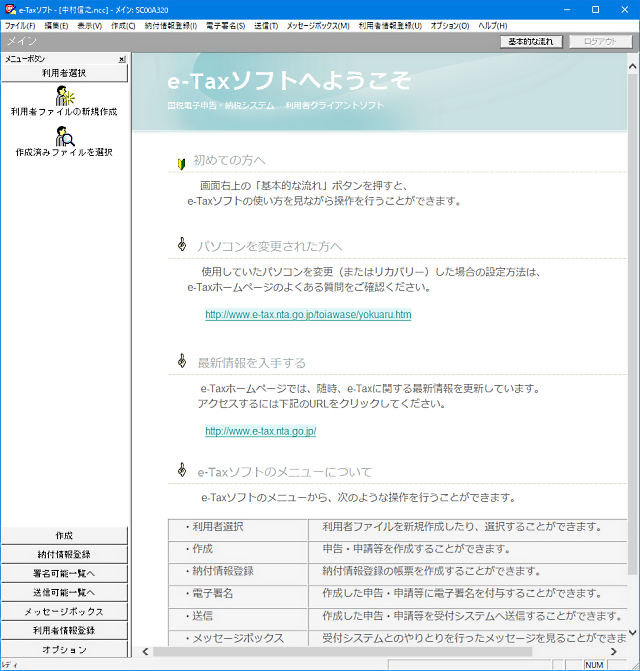The height and width of the screenshot is (671, 640).
Task: Click the ・作成 table cell
Action: 238,552
